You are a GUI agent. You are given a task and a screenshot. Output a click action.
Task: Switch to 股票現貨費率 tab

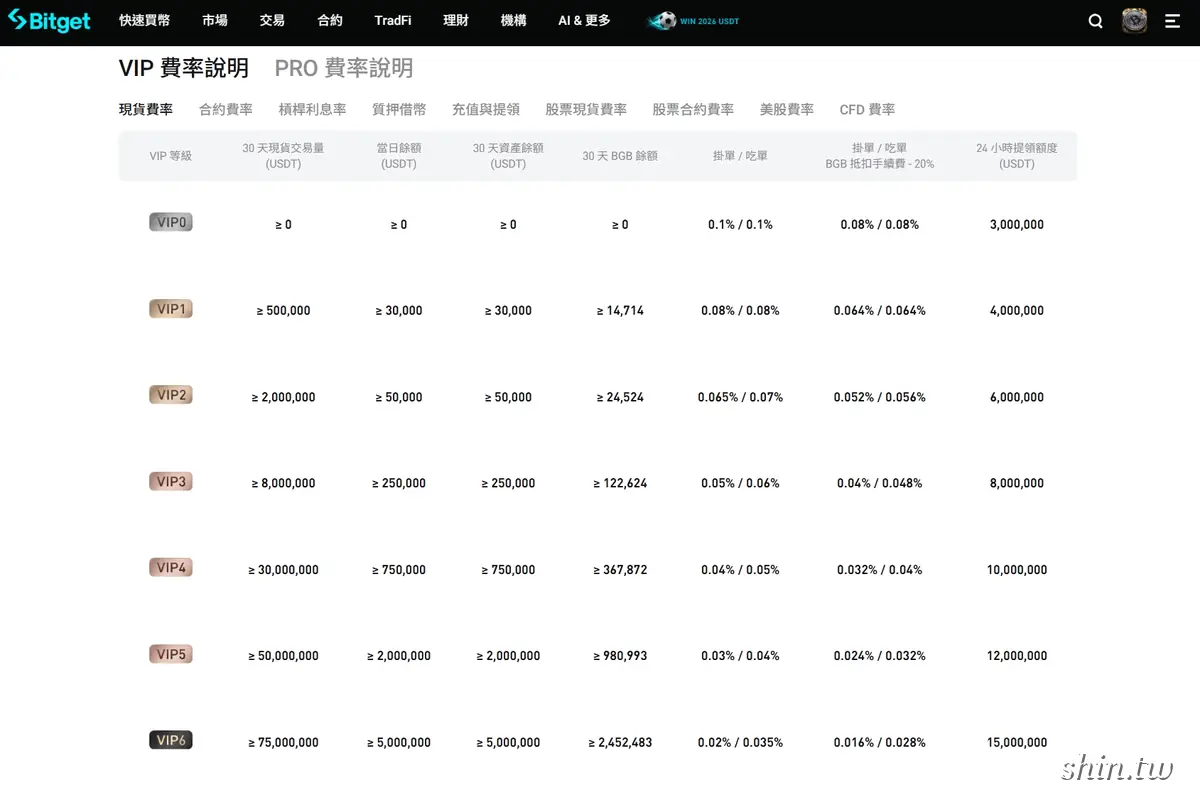(x=586, y=110)
